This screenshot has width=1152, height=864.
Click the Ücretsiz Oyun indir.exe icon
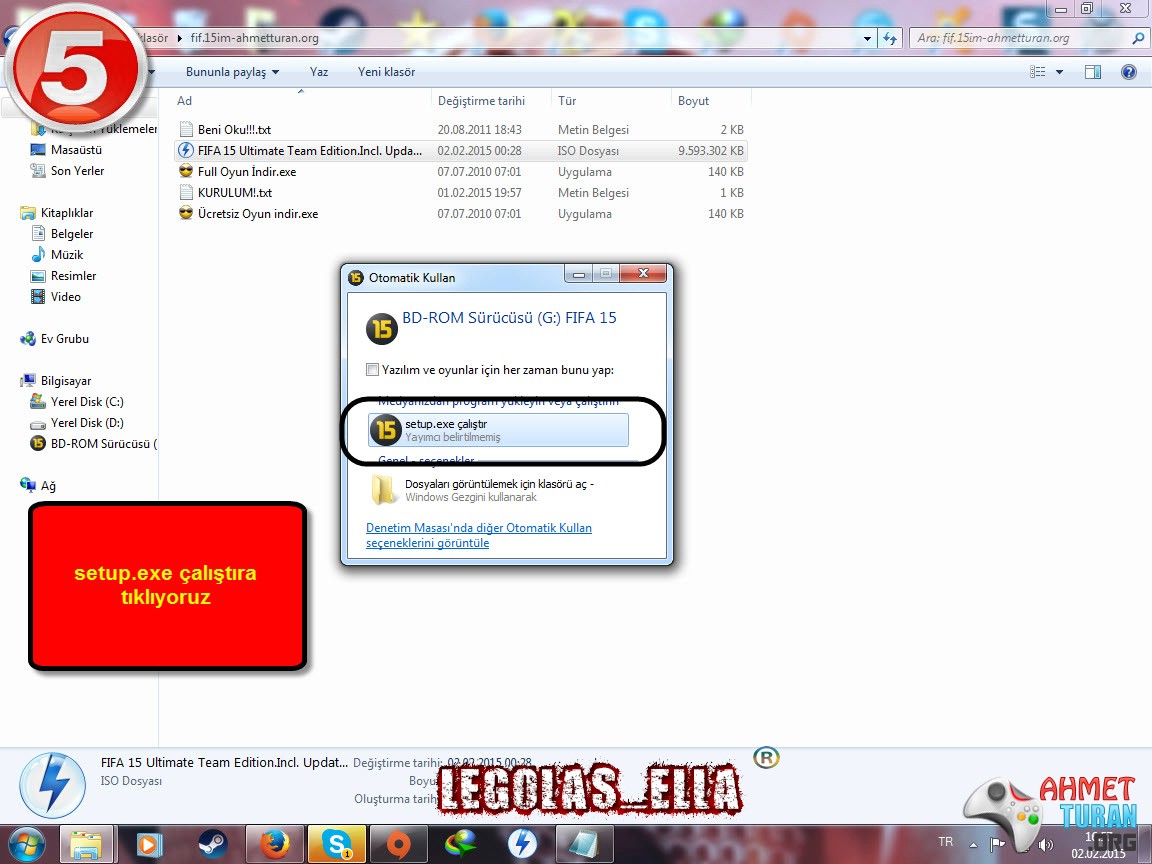187,214
